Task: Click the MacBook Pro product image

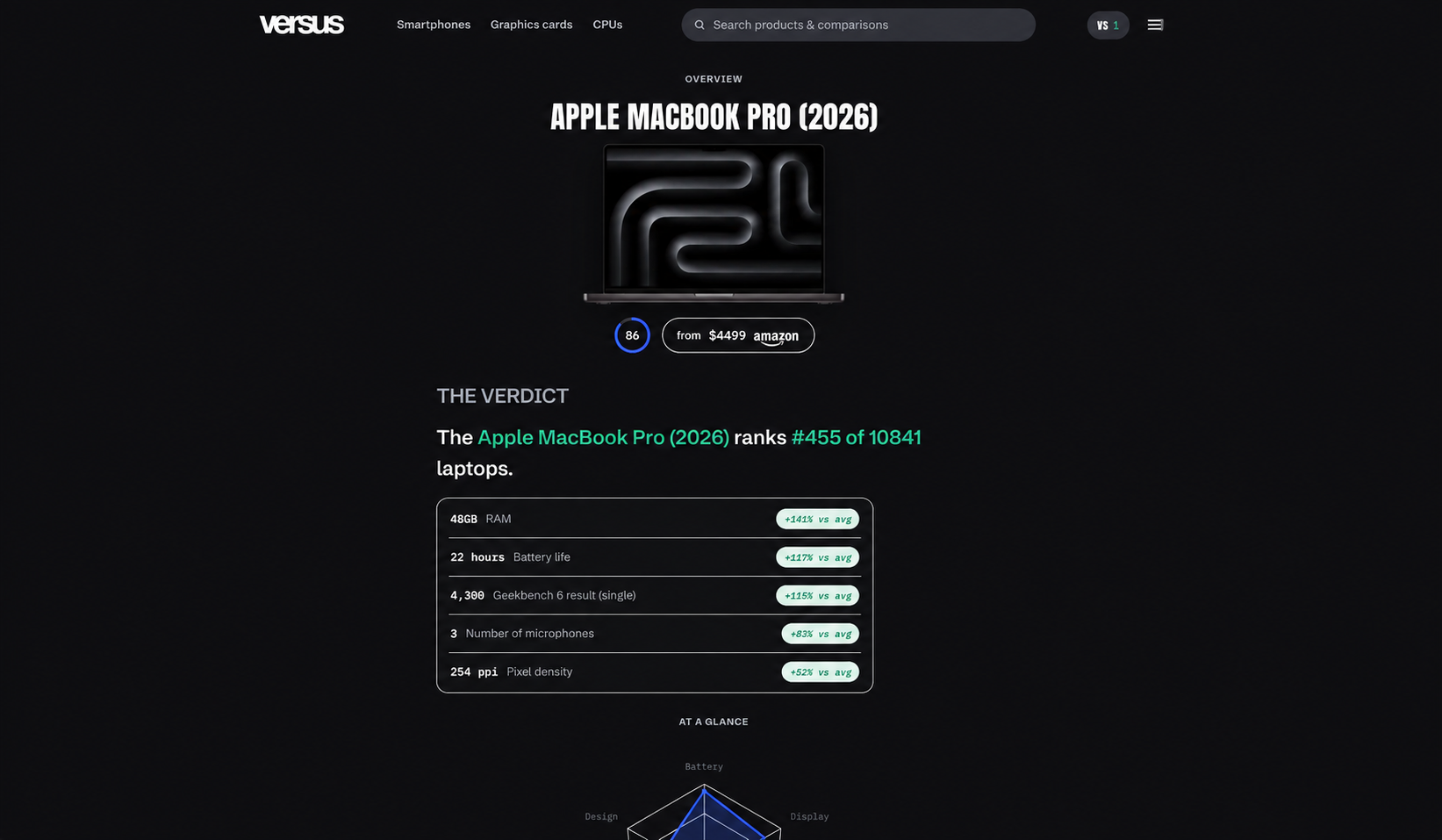Action: 714,224
